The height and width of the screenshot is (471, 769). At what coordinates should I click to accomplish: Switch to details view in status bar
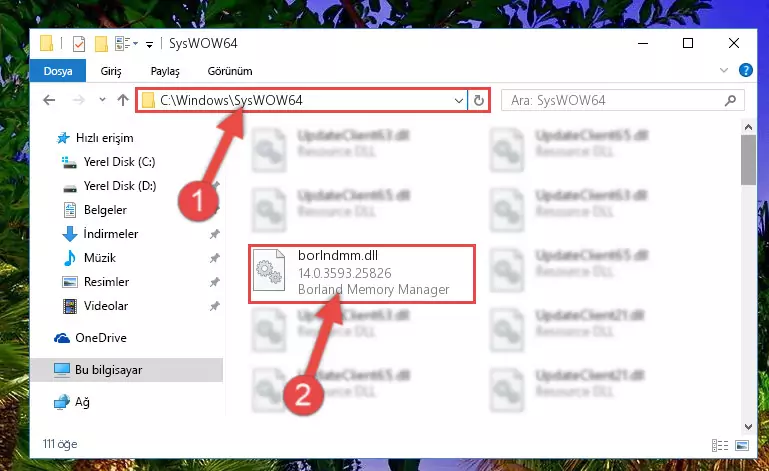point(720,445)
